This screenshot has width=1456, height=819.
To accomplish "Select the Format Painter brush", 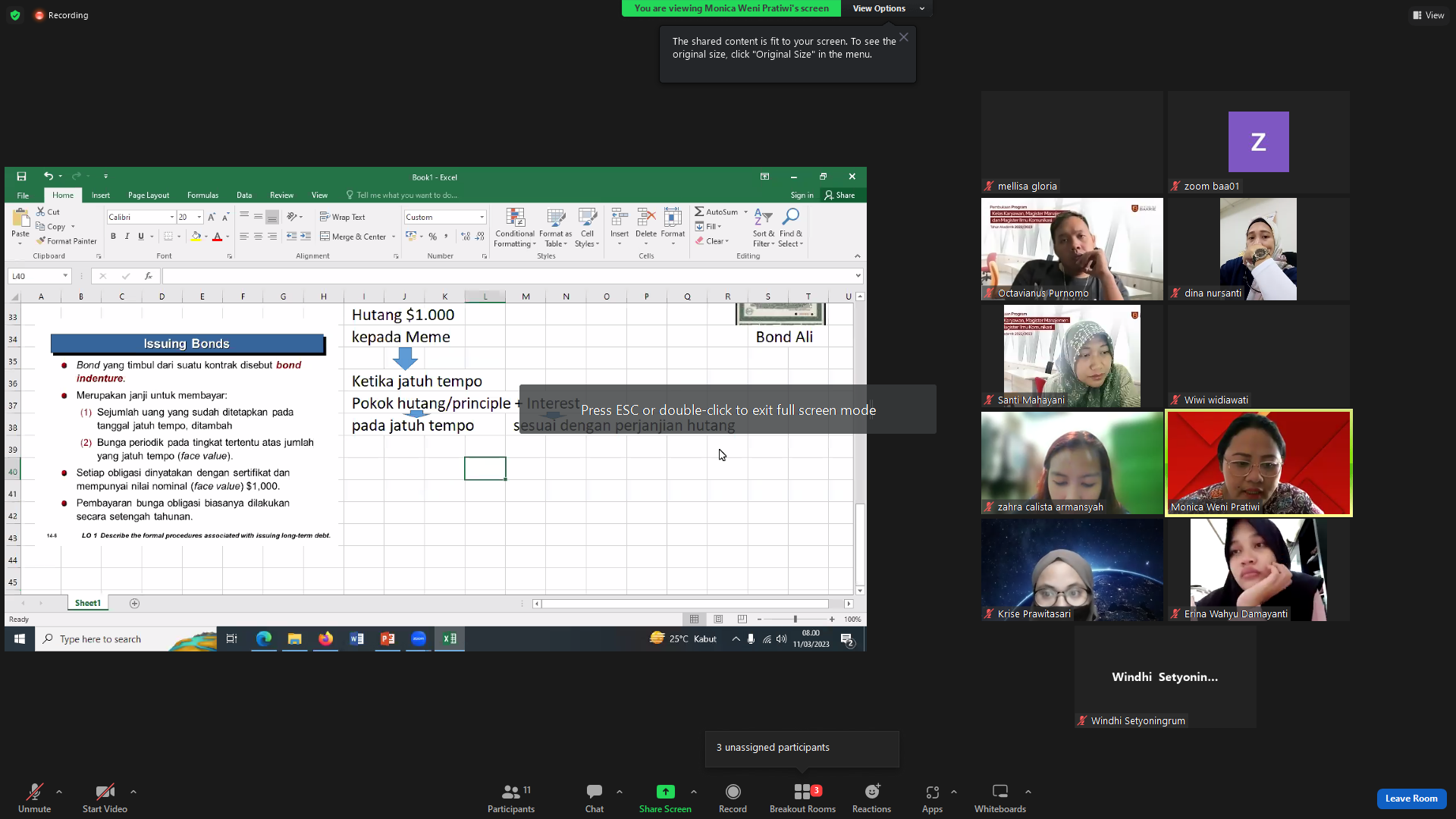I will (x=67, y=241).
